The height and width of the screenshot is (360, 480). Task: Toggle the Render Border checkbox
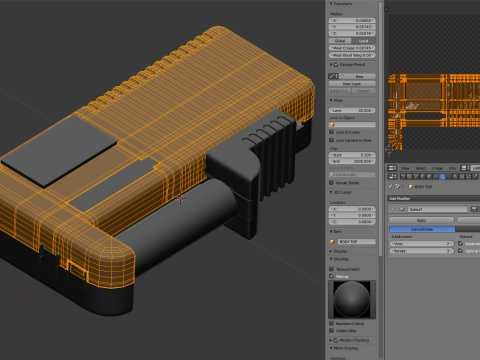click(x=331, y=183)
